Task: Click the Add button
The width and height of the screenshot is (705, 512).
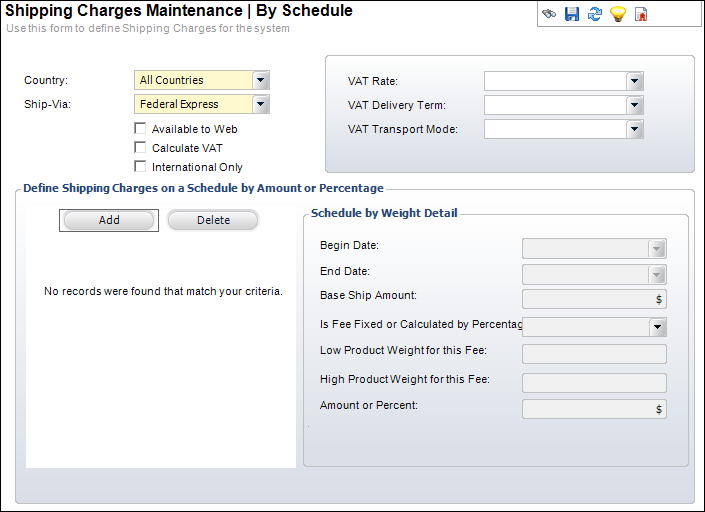Action: (x=109, y=220)
